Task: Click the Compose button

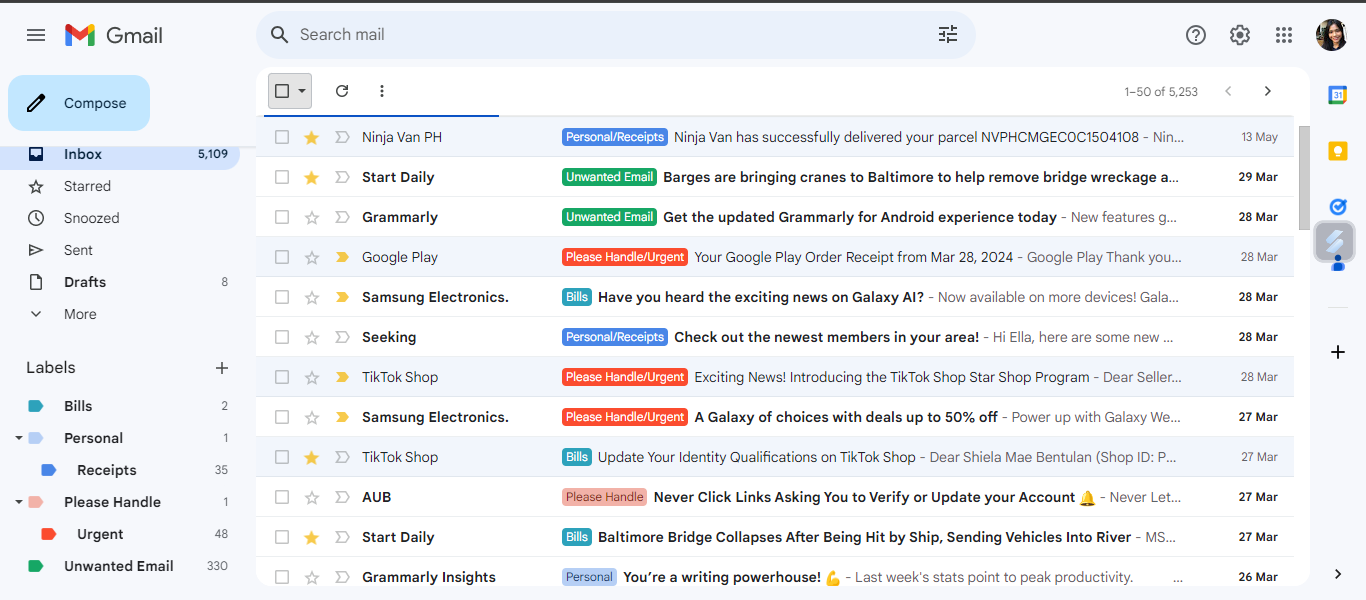Action: tap(79, 103)
